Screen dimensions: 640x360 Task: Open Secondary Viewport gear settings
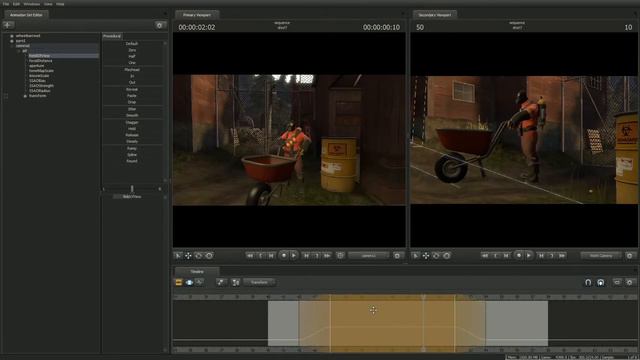click(629, 256)
